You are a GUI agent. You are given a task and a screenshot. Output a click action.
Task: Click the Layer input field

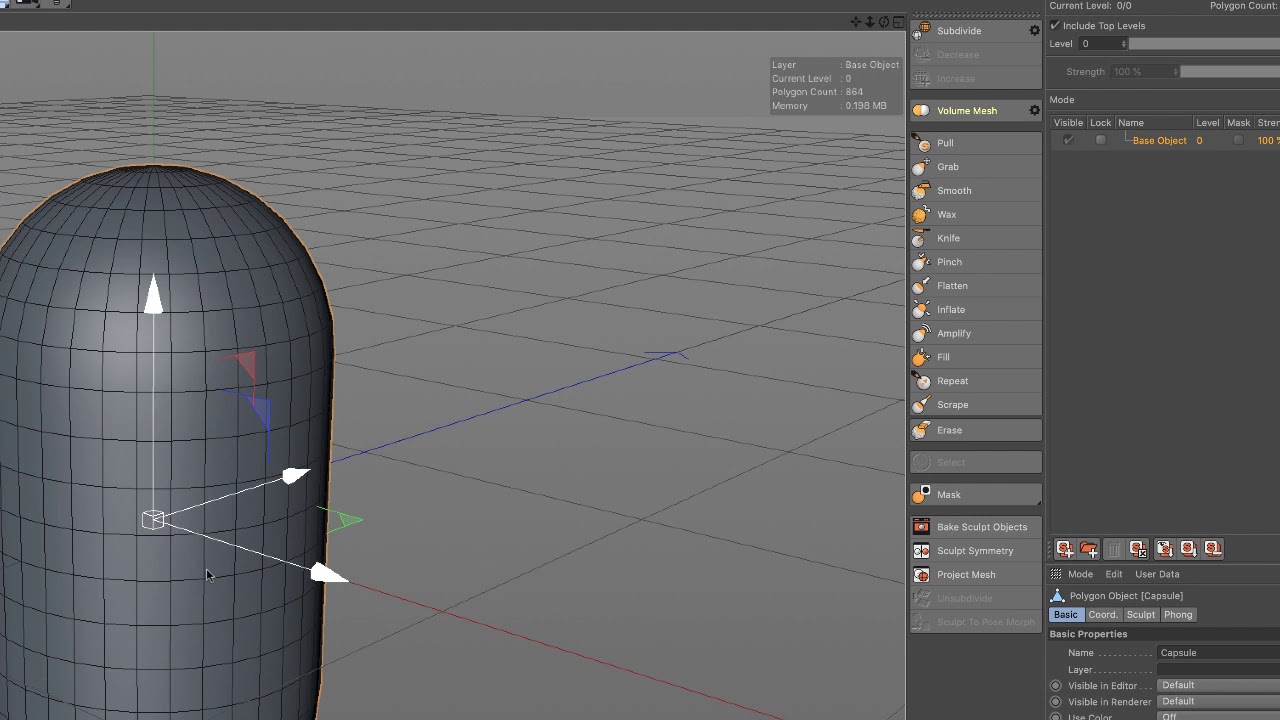pyautogui.click(x=1218, y=670)
